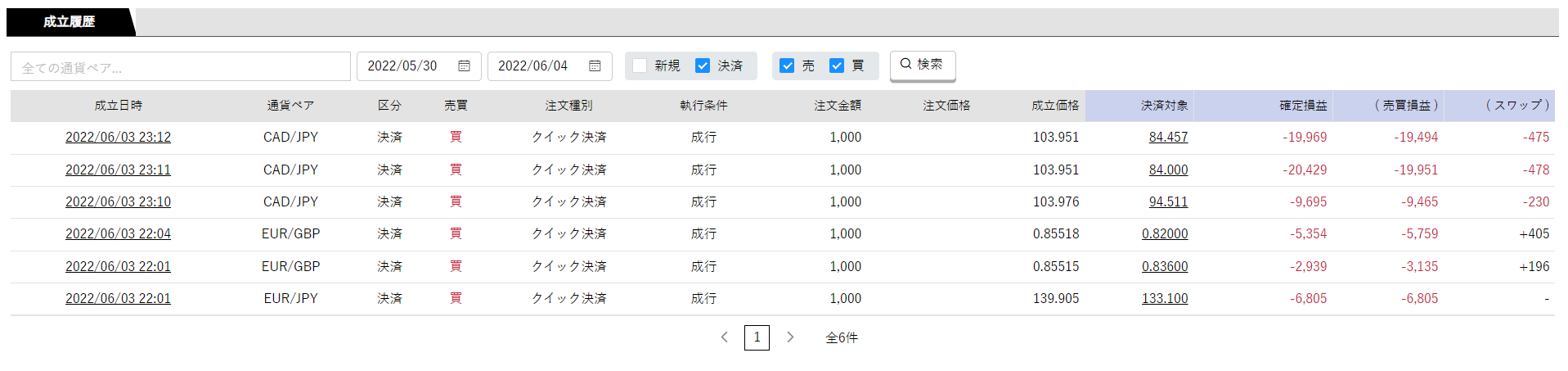Uncheck the 売 checkbox
The height and width of the screenshot is (371, 1568).
coord(787,66)
